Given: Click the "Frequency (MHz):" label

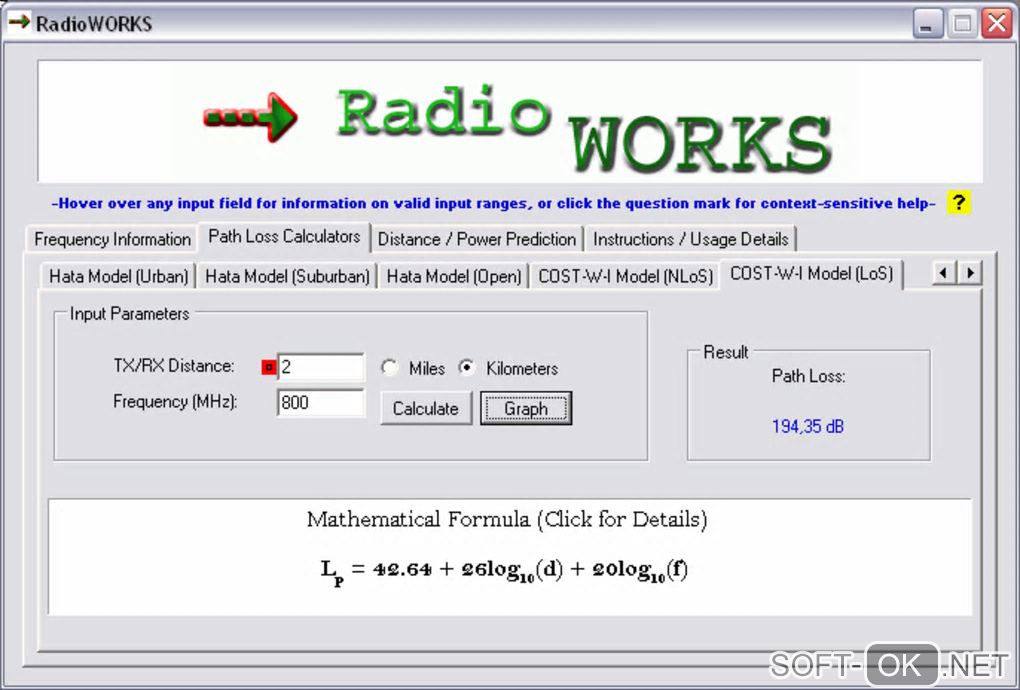Looking at the screenshot, I should [175, 402].
